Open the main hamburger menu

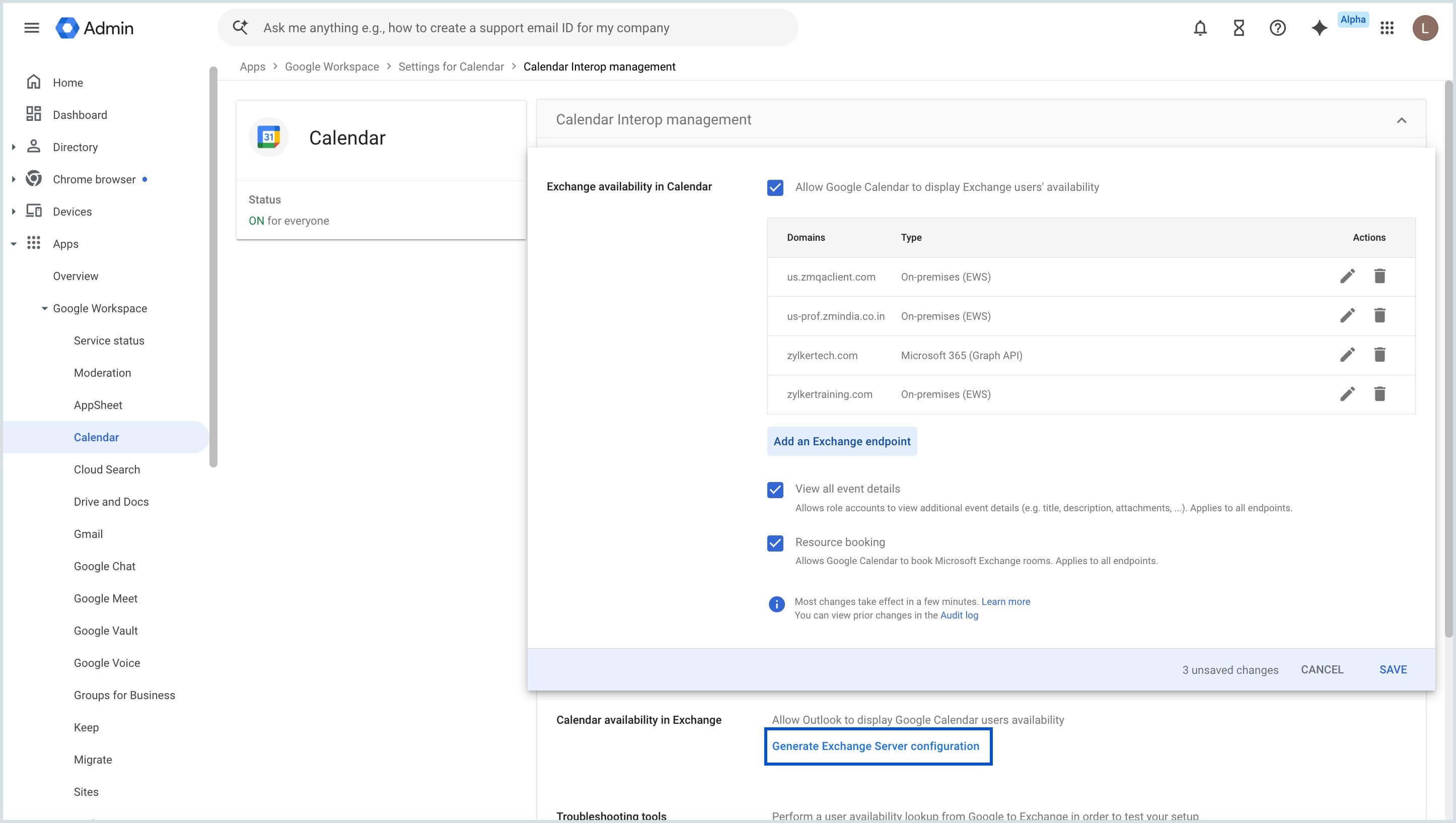coord(32,28)
